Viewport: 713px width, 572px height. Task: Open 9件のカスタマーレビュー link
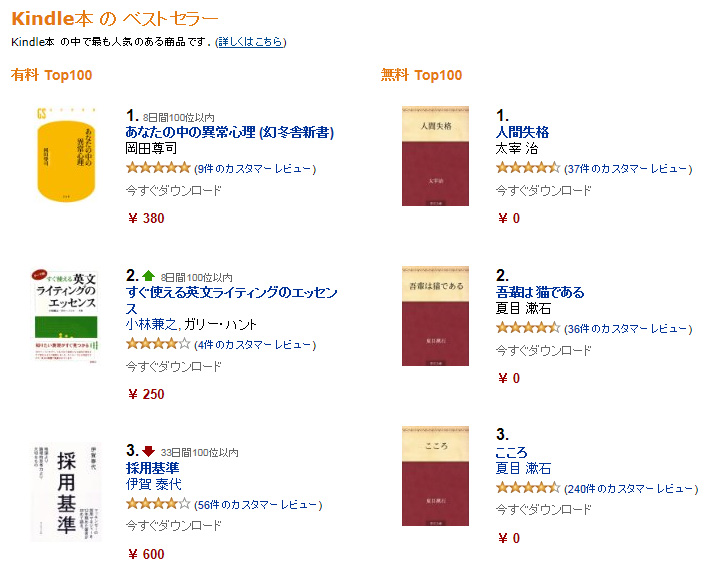point(255,169)
